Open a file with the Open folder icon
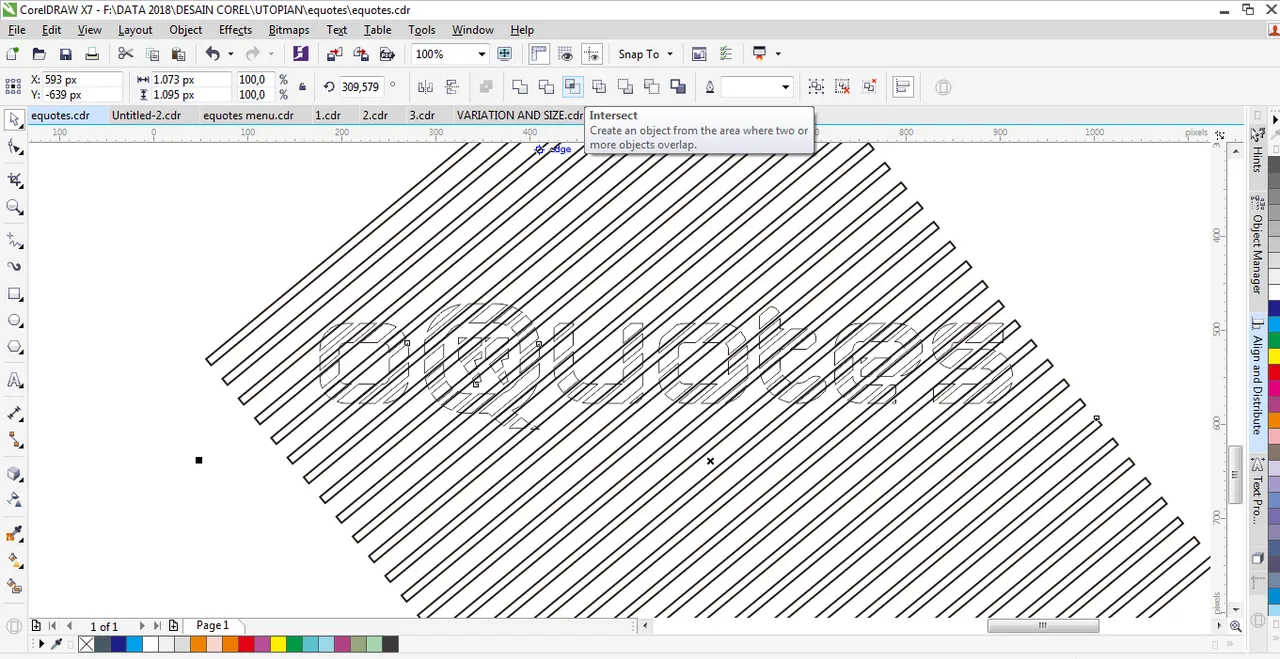This screenshot has height=659, width=1280. [x=39, y=54]
